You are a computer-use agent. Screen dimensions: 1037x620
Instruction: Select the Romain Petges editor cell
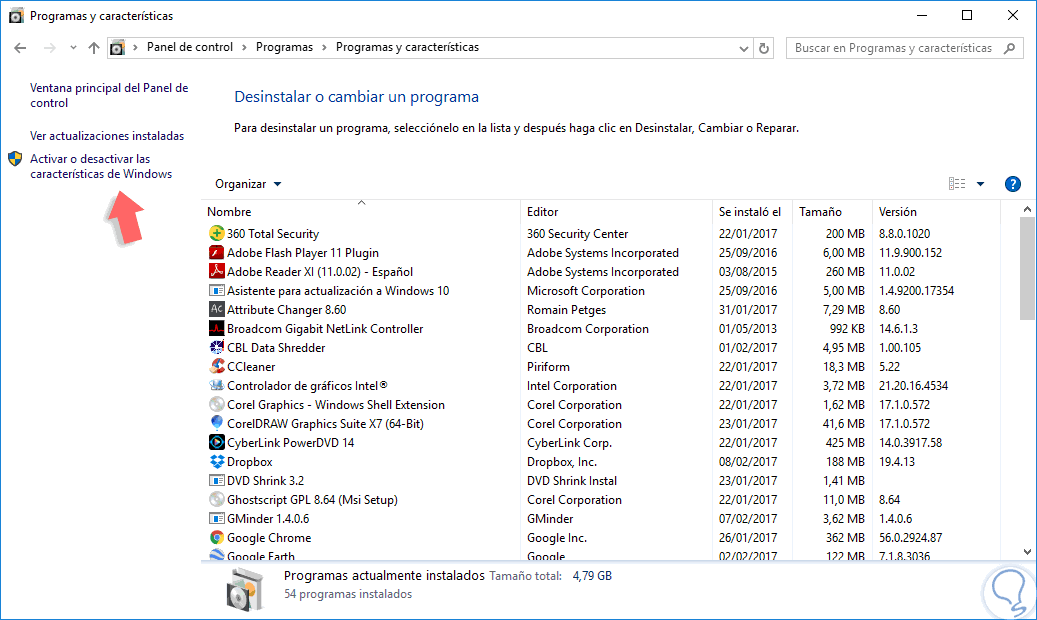(x=566, y=310)
